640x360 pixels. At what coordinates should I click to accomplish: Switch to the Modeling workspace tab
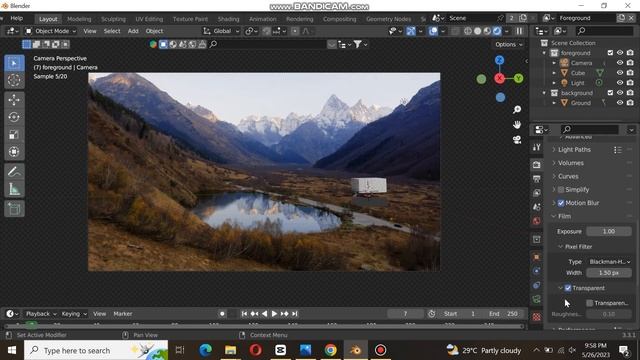tap(79, 19)
